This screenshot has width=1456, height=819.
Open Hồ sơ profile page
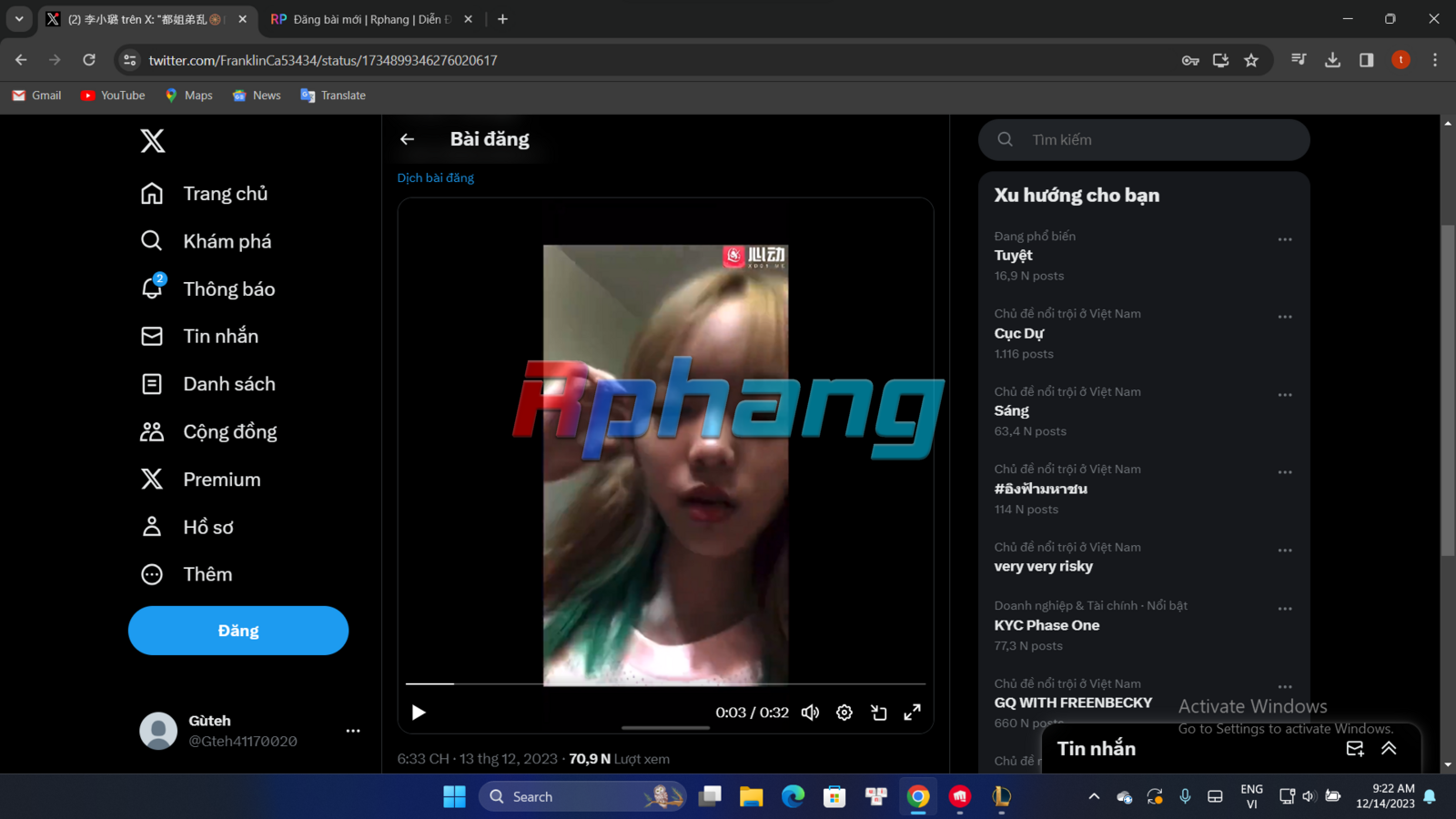click(x=187, y=527)
